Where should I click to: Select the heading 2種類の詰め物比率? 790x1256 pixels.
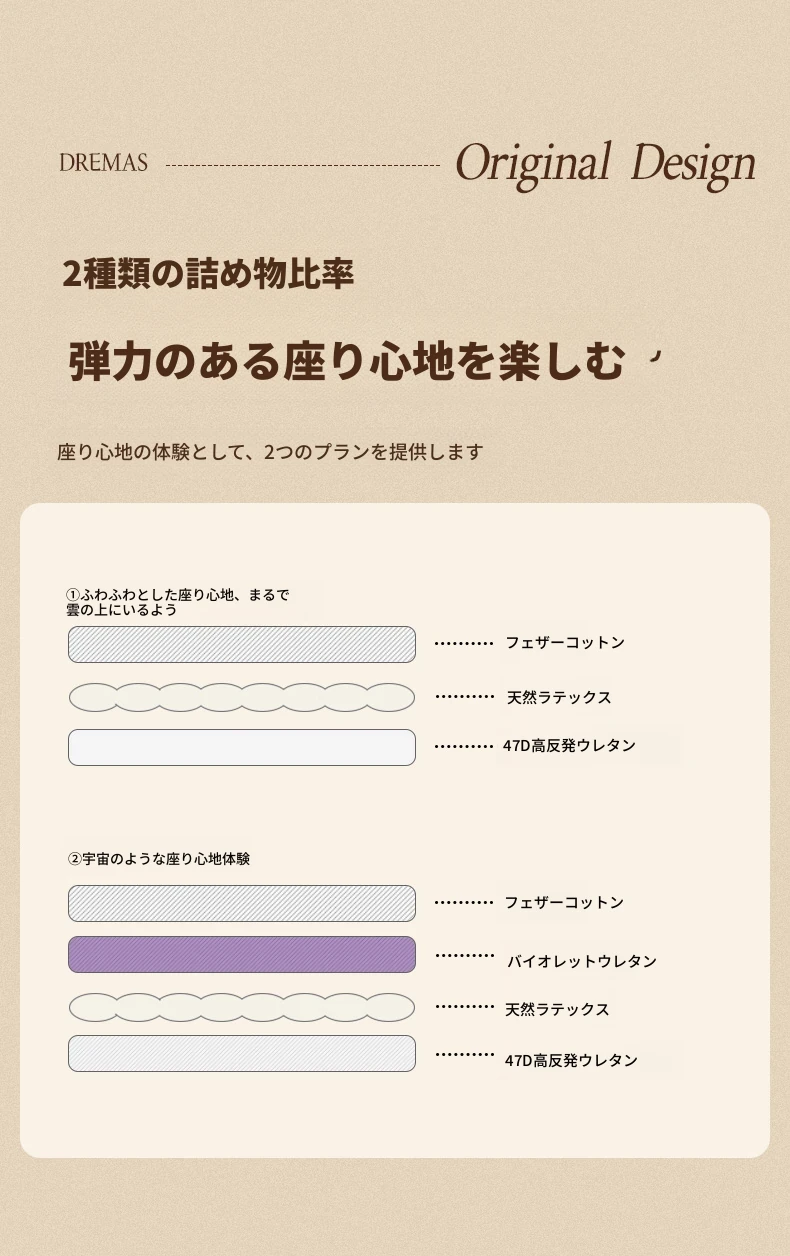point(208,273)
